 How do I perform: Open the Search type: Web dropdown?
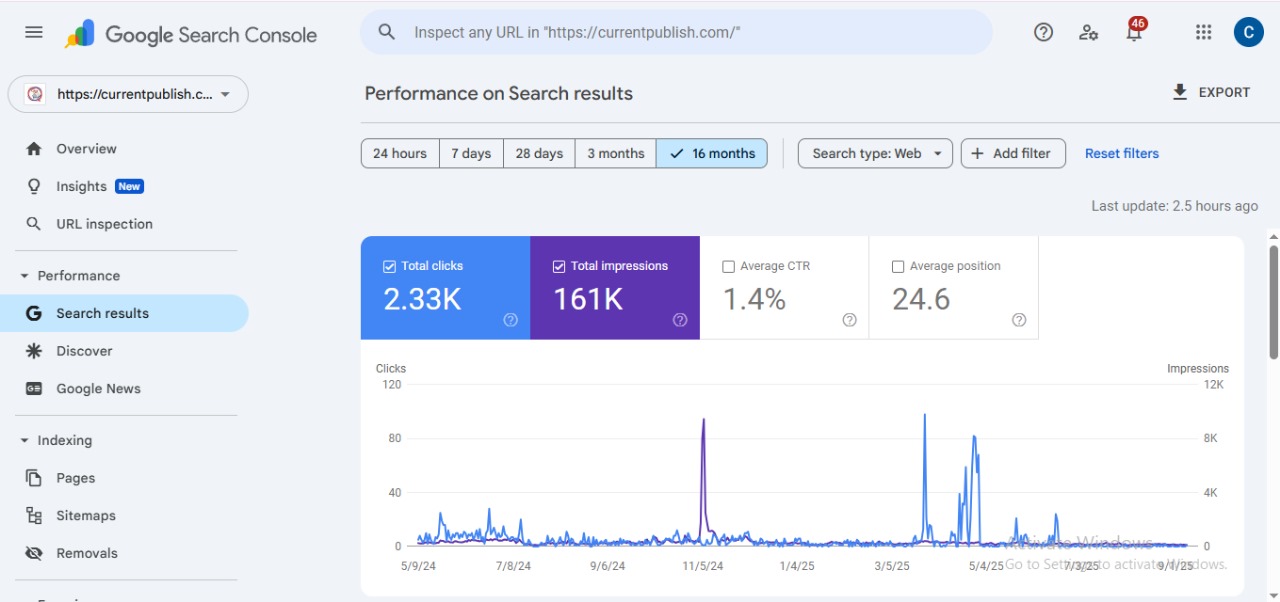click(875, 153)
